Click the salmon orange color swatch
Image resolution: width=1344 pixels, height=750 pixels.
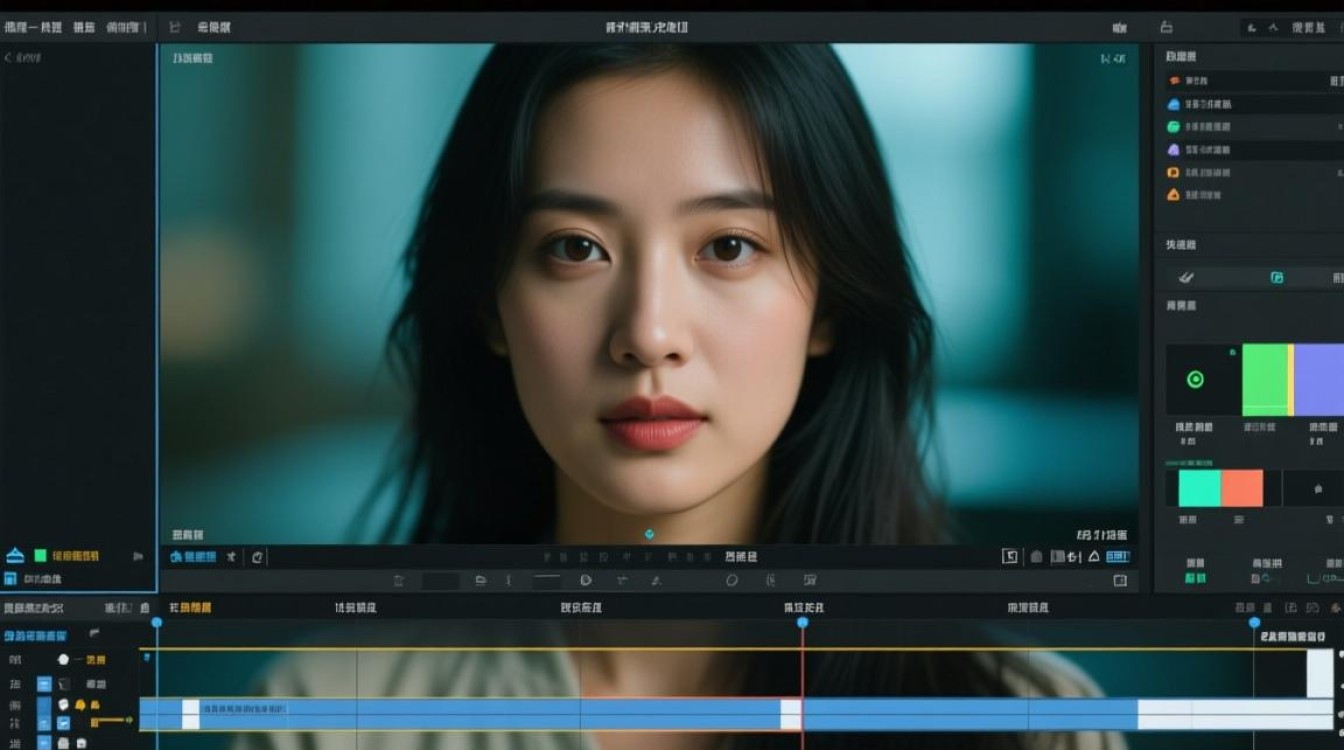1242,488
